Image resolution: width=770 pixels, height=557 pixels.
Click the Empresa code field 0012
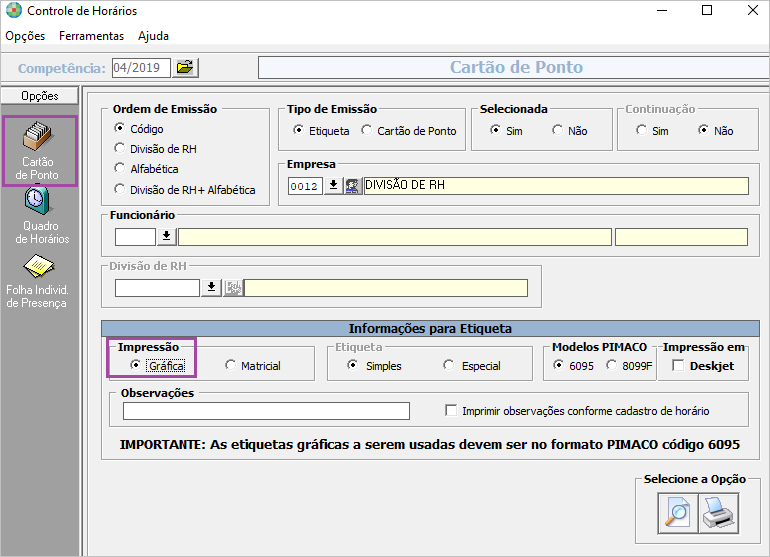pyautogui.click(x=305, y=186)
